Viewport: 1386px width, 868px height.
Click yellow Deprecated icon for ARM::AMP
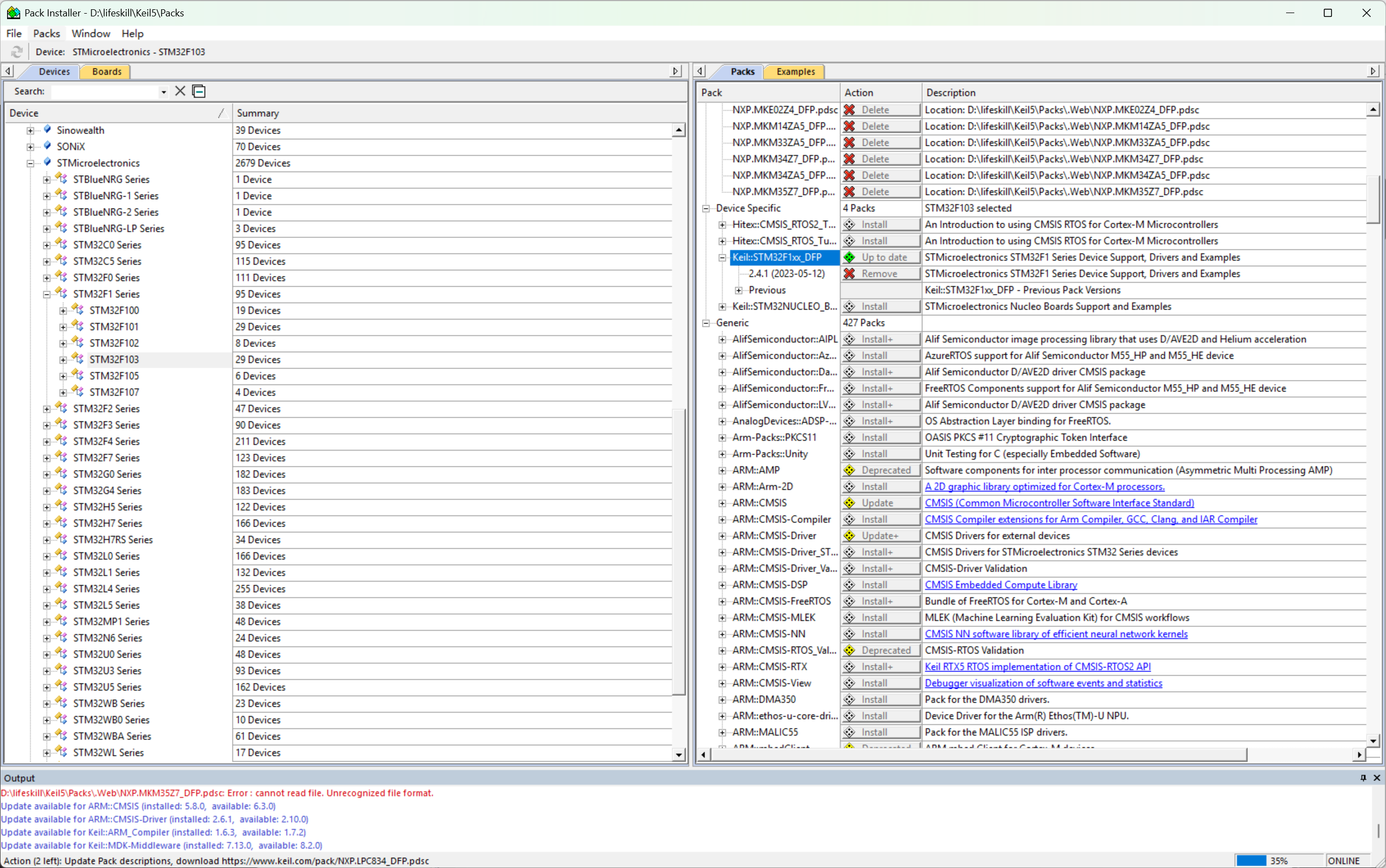click(x=849, y=470)
